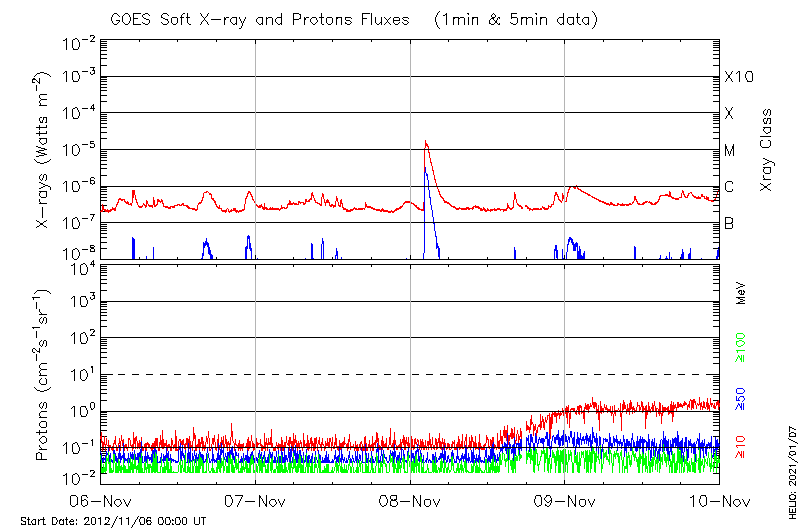Click the 'Protons' y-axis label on lower panel
This screenshot has width=800, height=530.
(x=44, y=375)
